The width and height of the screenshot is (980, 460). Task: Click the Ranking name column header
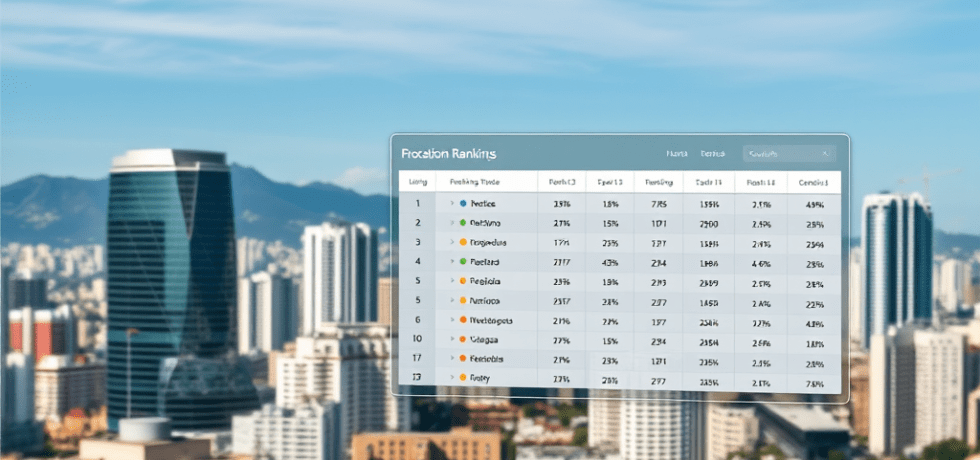pyautogui.click(x=474, y=183)
